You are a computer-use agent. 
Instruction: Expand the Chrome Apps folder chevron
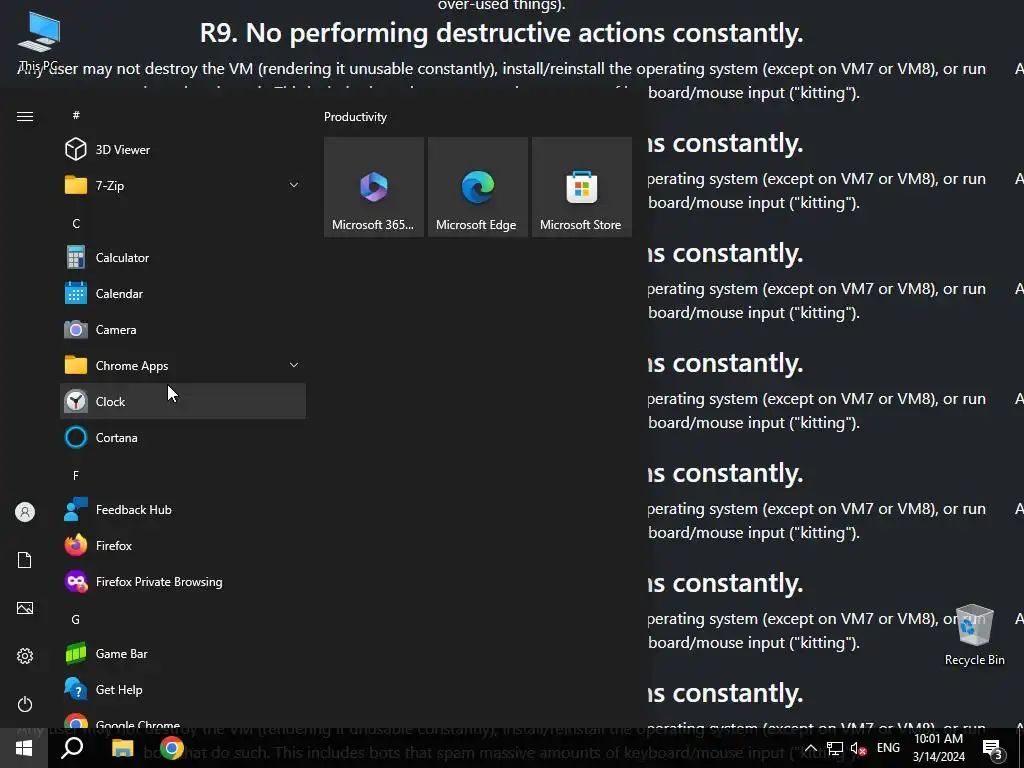click(294, 365)
